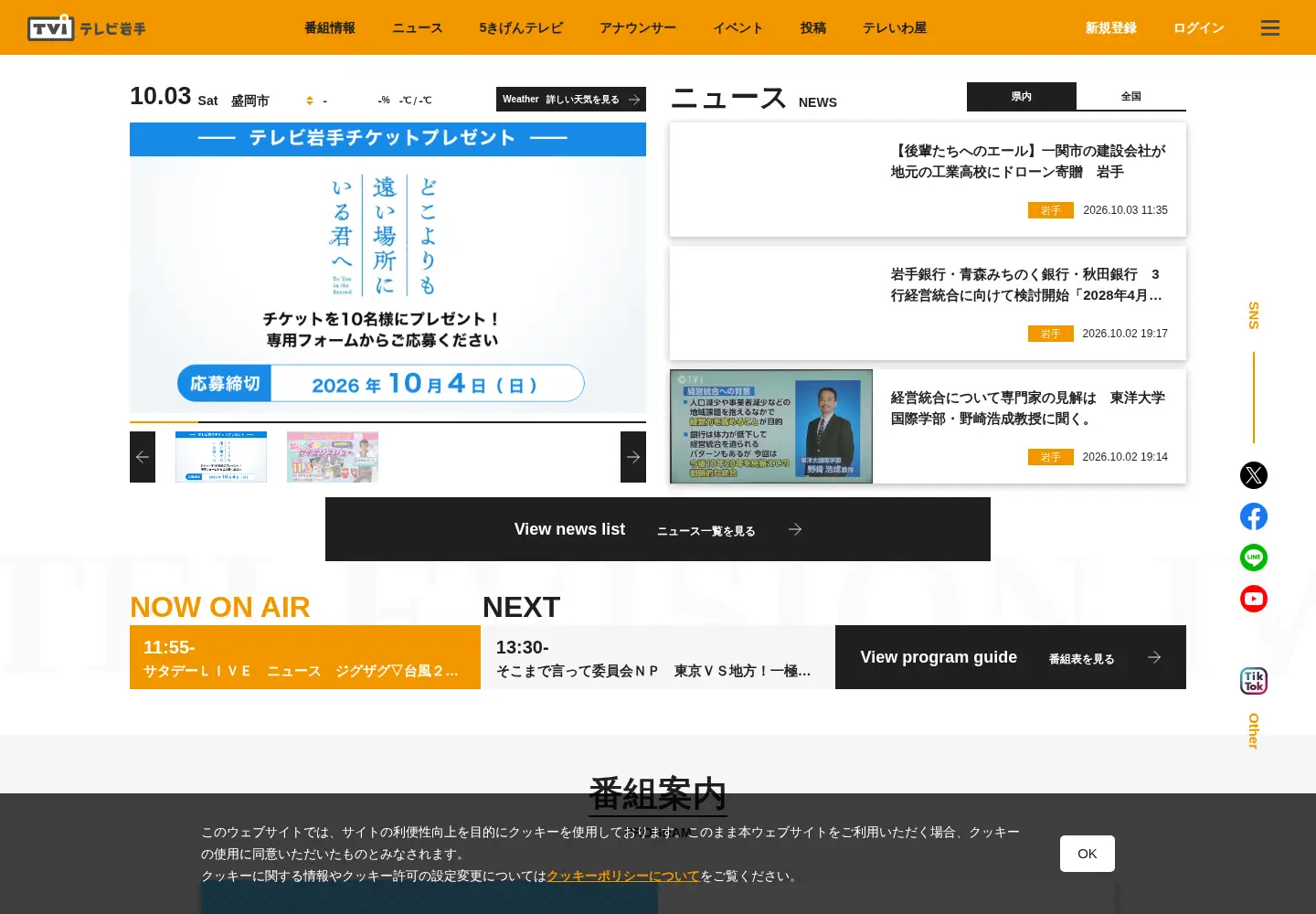The height and width of the screenshot is (914, 1316).
Task: Click the weather location selector arrows
Action: (x=310, y=101)
